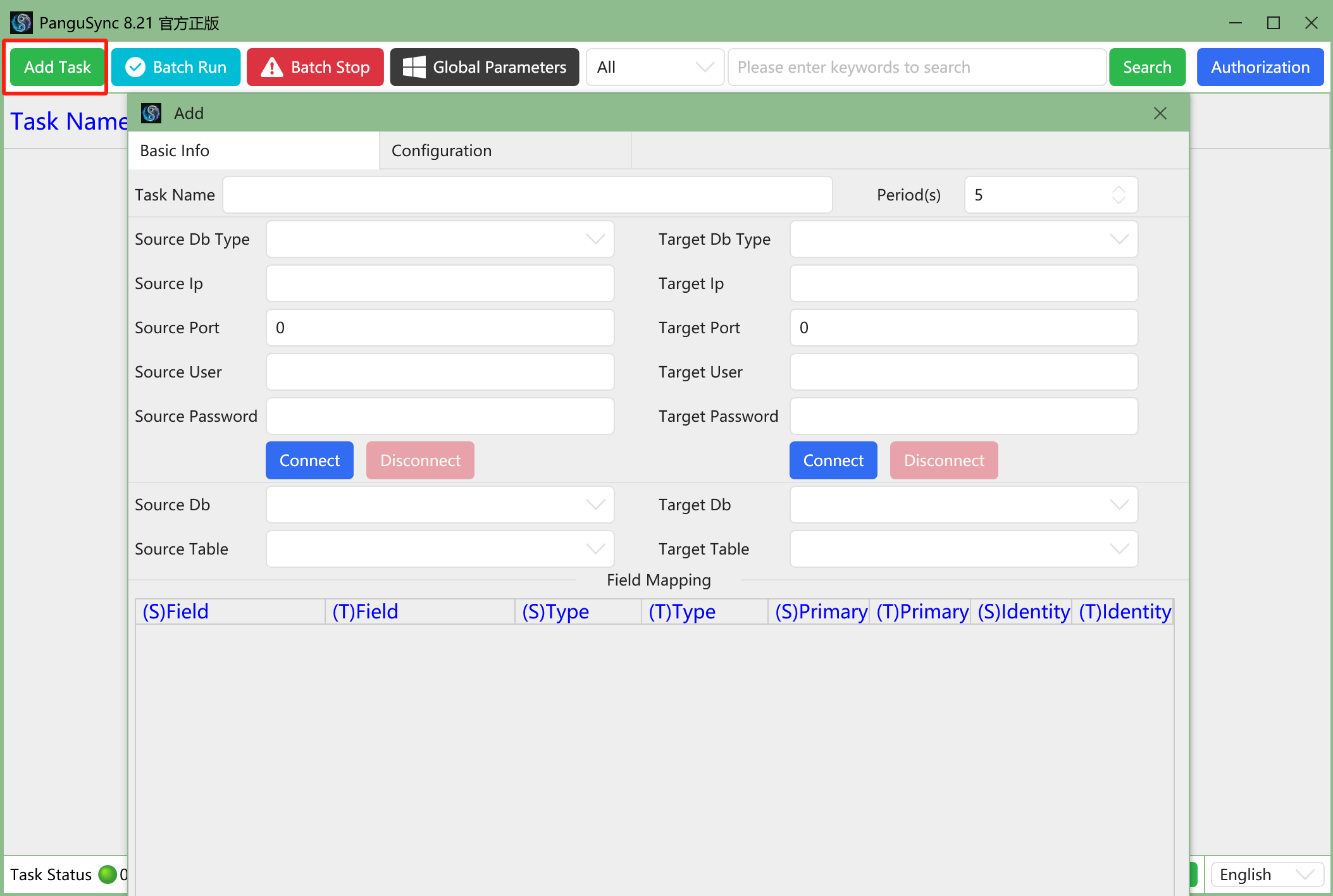This screenshot has width=1333, height=896.
Task: Click the Target User input field
Action: pos(964,372)
